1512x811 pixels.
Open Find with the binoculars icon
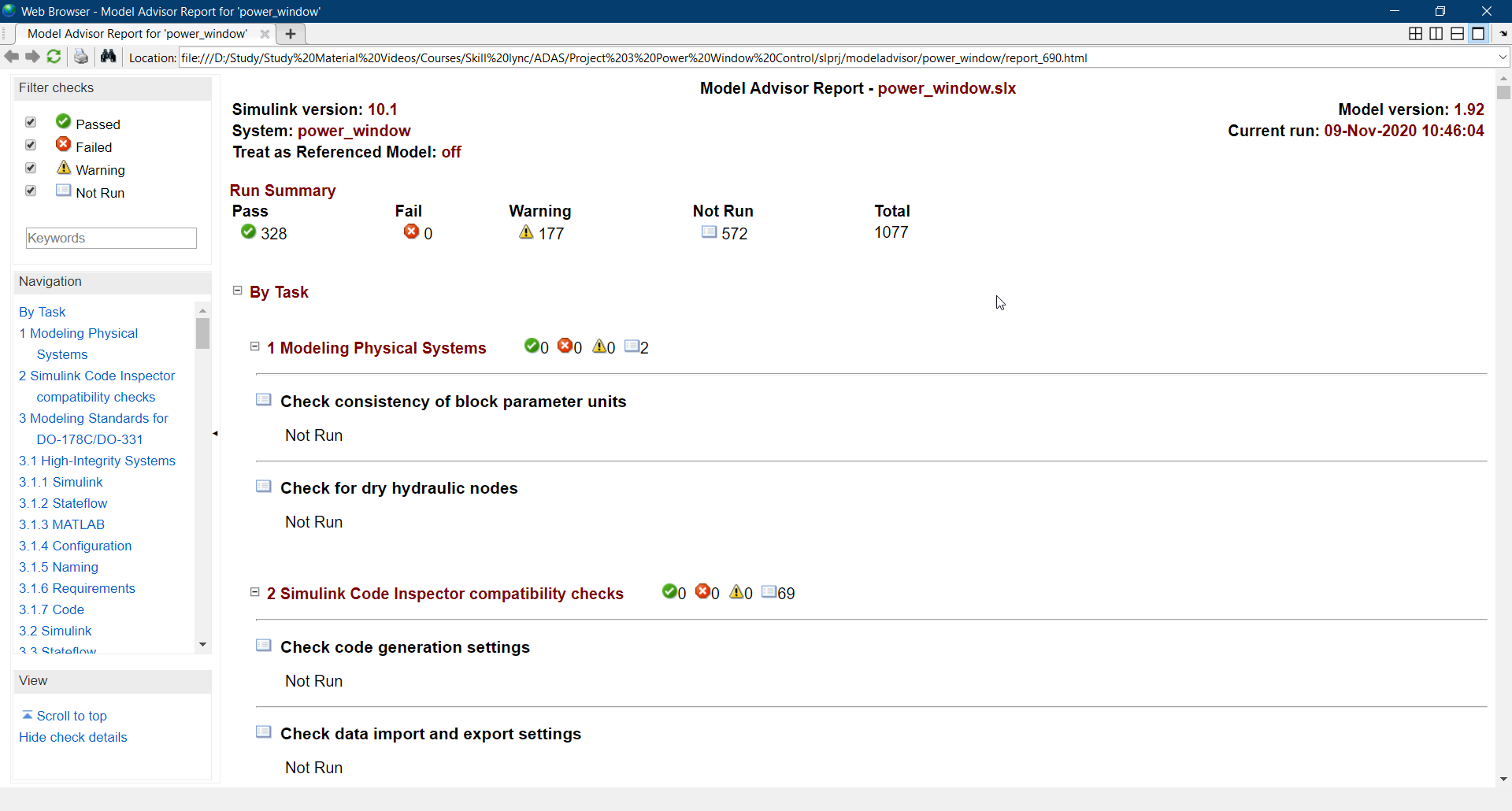108,57
